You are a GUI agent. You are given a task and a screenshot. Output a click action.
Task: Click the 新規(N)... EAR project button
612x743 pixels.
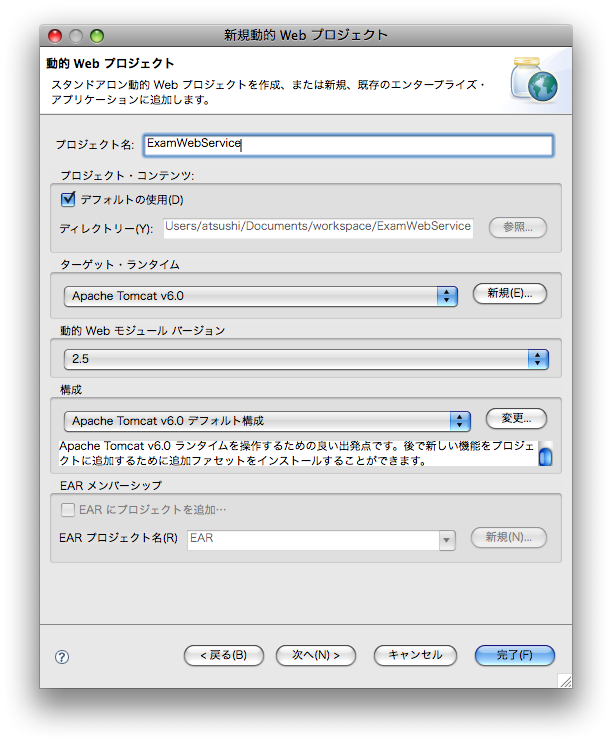tap(509, 538)
